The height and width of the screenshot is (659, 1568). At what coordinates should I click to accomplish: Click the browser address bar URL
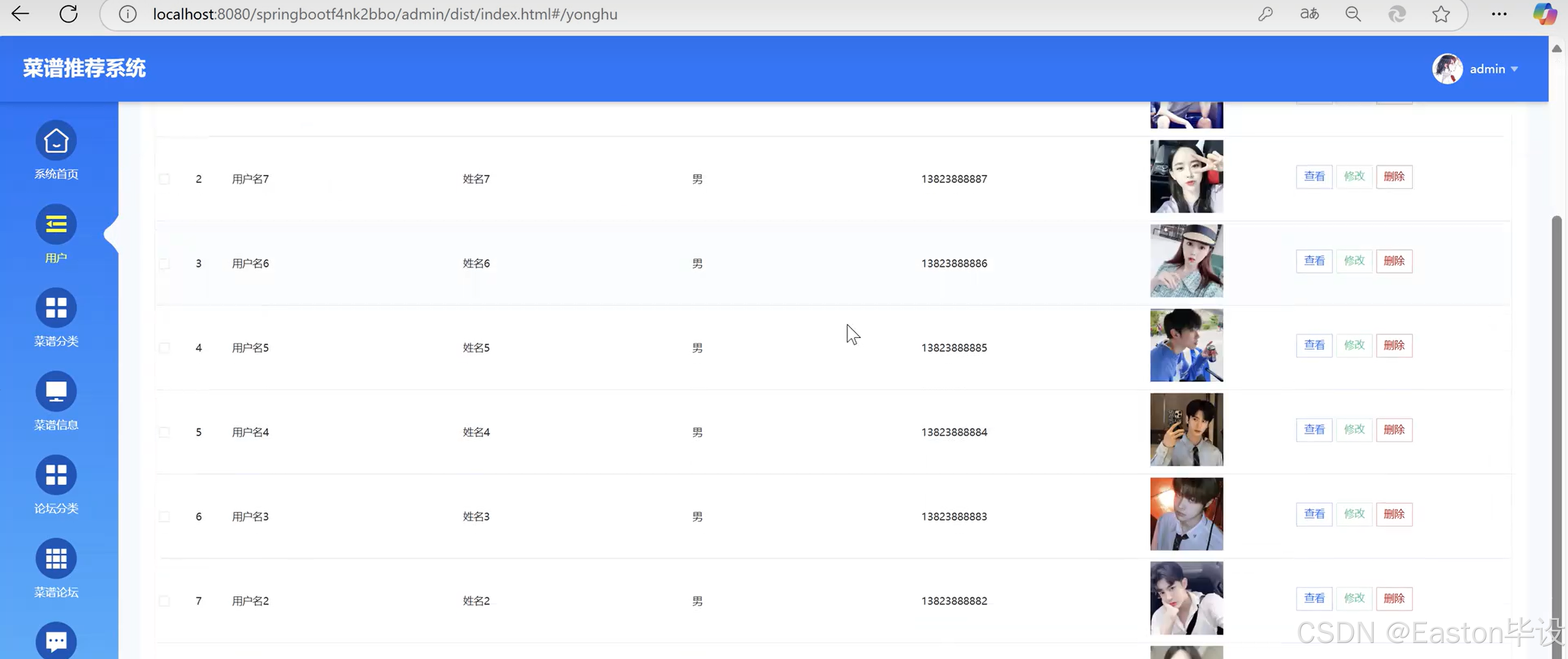coord(385,14)
